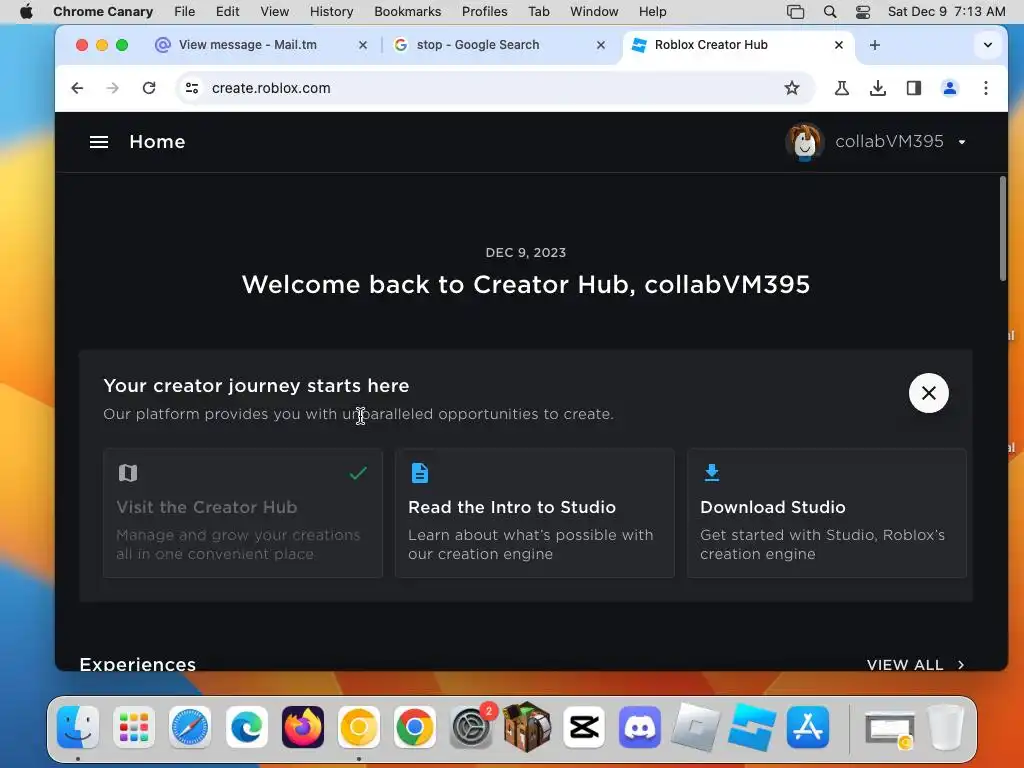Open Spotlight search in menu bar
The height and width of the screenshot is (768, 1024).
829,11
